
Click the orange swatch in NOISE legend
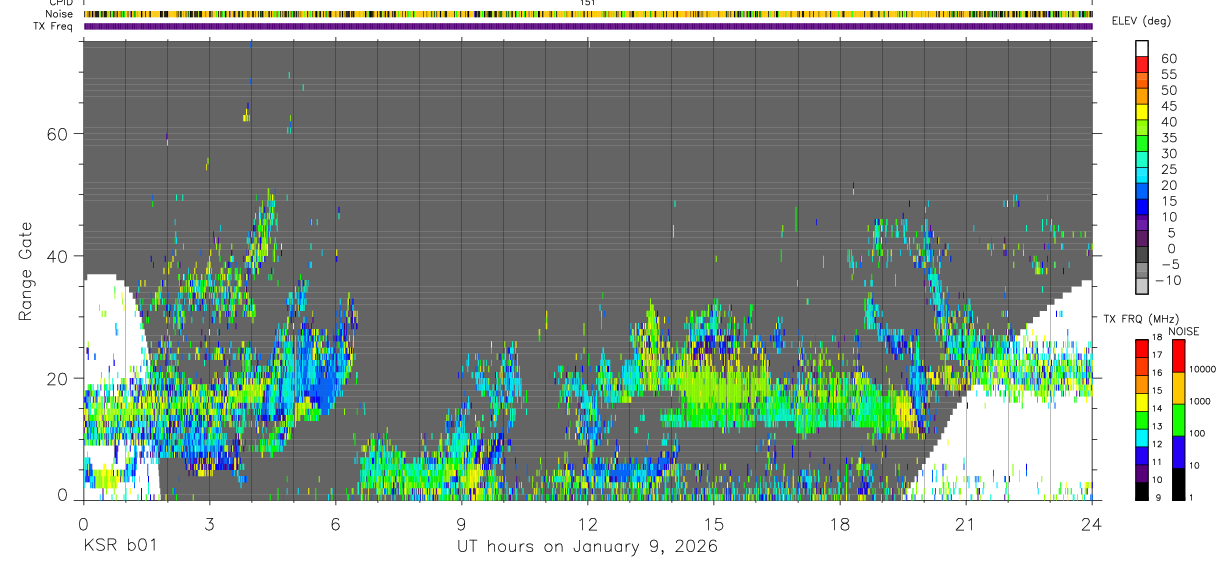coord(1177,387)
